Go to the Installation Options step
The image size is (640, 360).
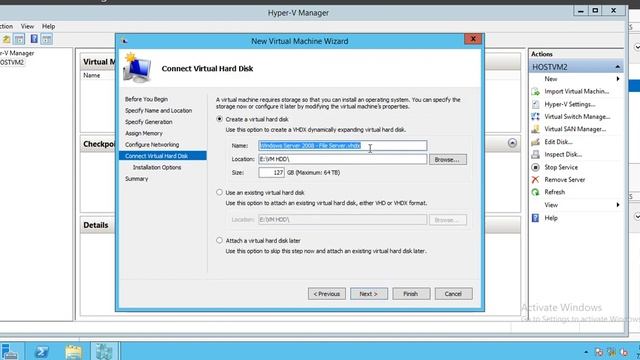(157, 167)
